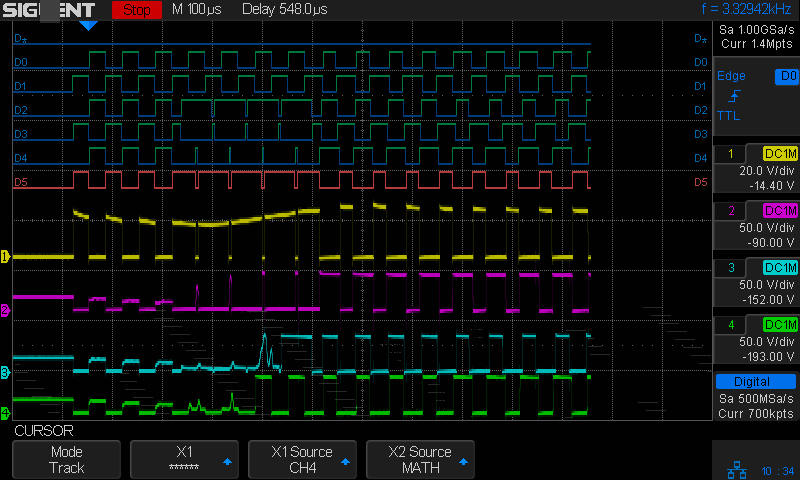Open the cursor Mode Track menu button
This screenshot has height=480, width=800.
pyautogui.click(x=66, y=459)
